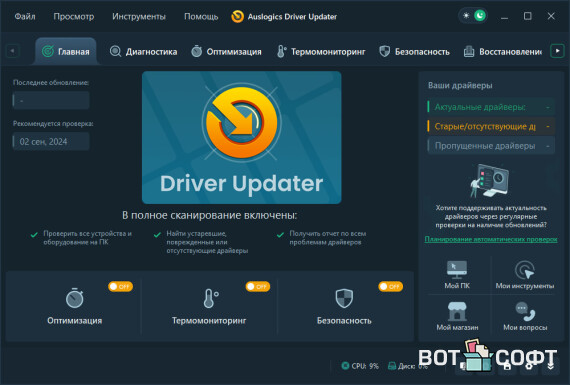Switch to the Восстановление tab
570x385 pixels.
(x=502, y=52)
